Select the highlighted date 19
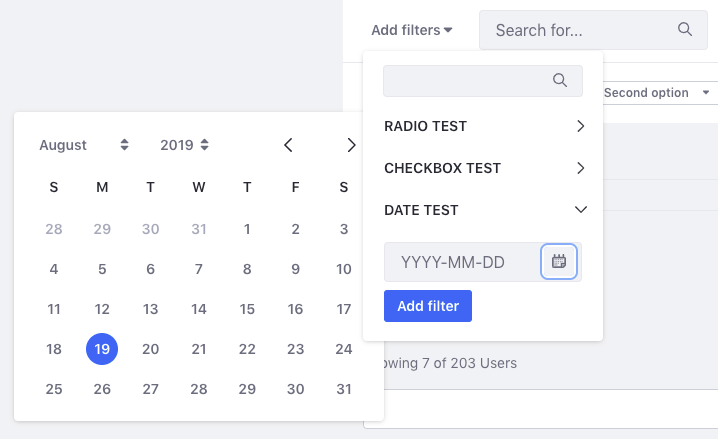 [102, 349]
